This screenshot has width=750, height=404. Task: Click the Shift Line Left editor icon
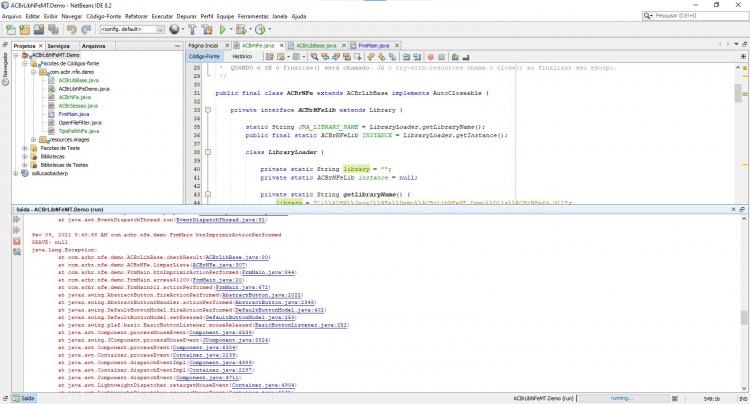tap(406, 57)
